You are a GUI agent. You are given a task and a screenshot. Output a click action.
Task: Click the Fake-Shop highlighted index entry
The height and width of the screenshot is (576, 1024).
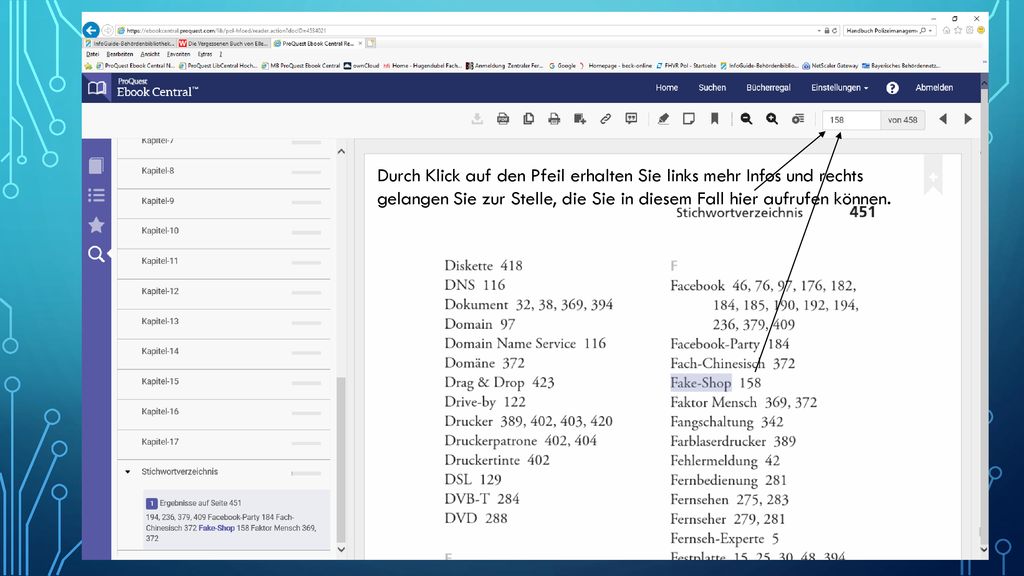tap(701, 383)
